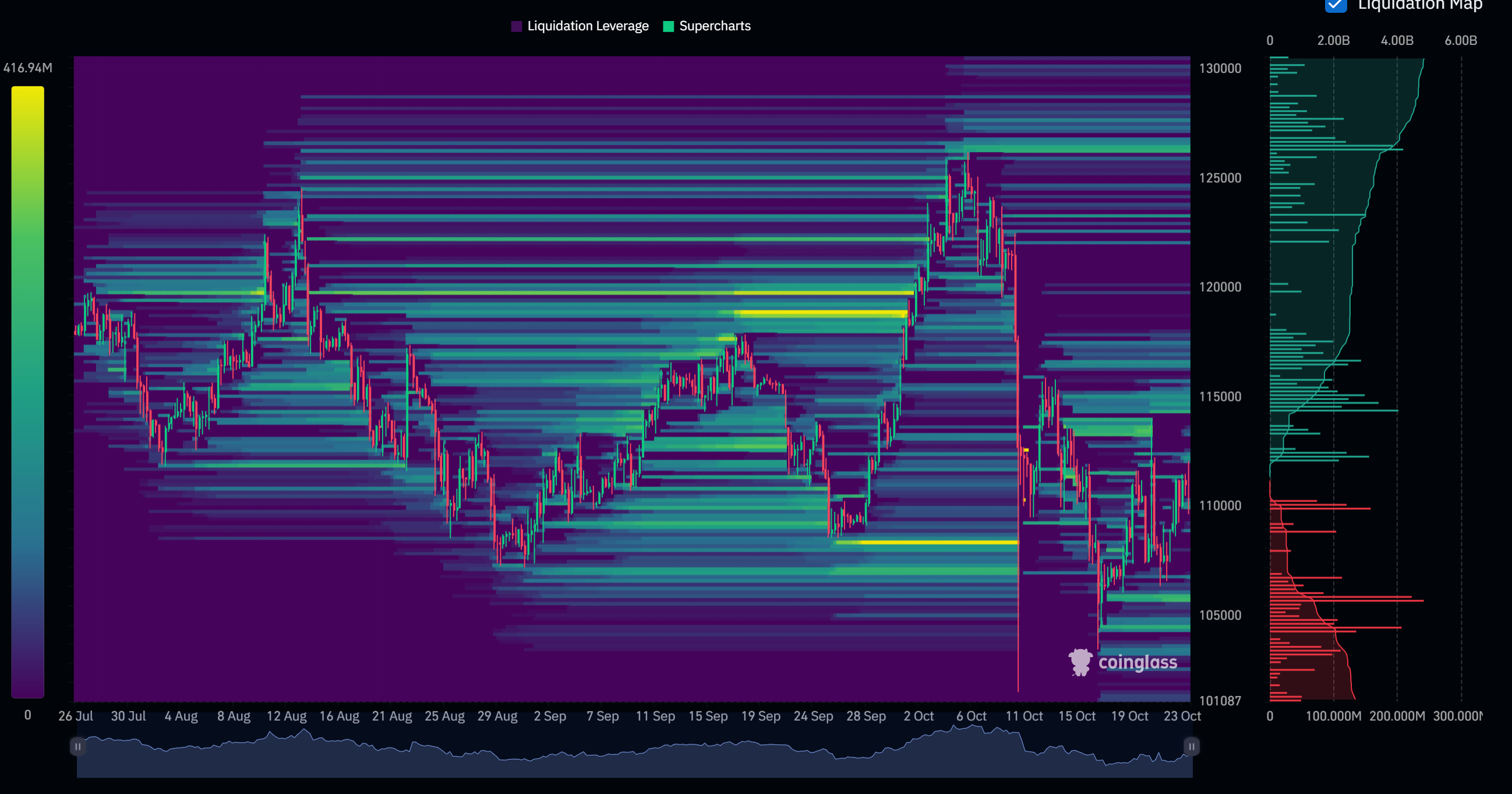Click the coinglass watermark text

[x=1137, y=662]
